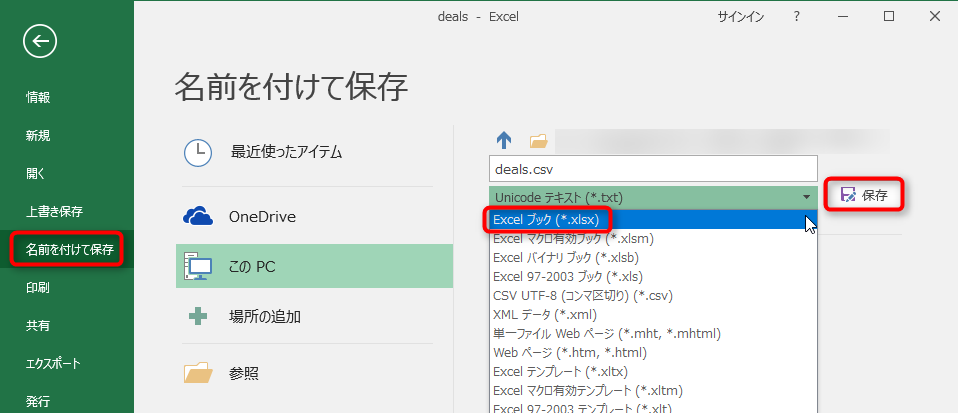Click the blurred folder path bar
The width and height of the screenshot is (958, 413).
coord(721,141)
